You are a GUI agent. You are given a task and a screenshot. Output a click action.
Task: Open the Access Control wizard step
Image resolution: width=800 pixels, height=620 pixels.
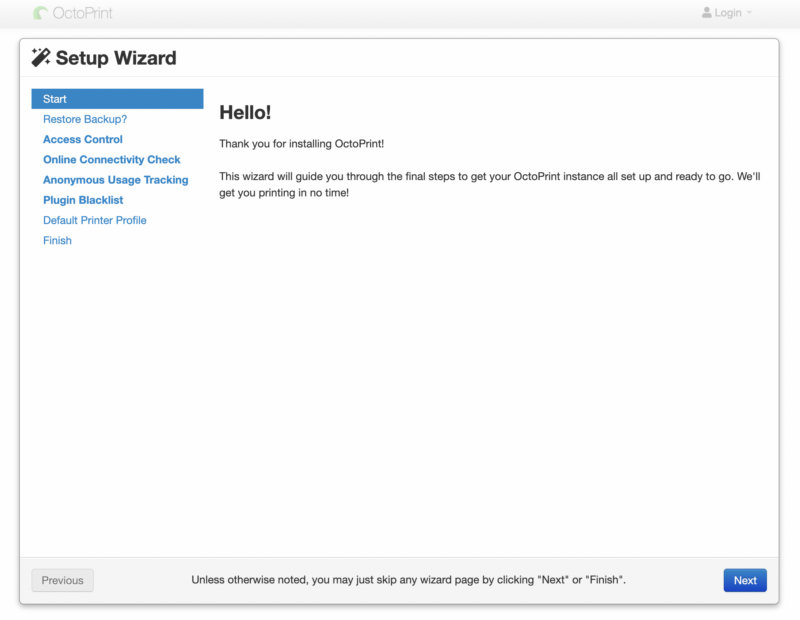(x=83, y=139)
